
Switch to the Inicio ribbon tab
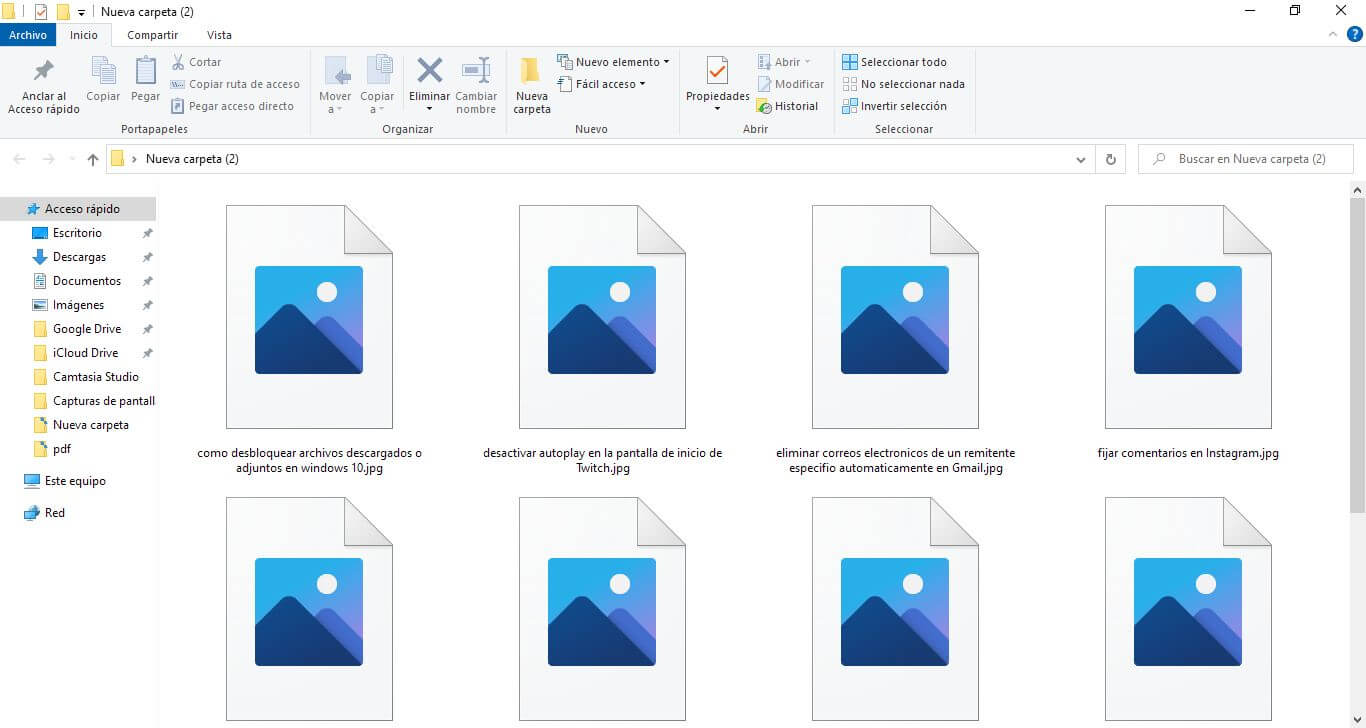(x=84, y=35)
